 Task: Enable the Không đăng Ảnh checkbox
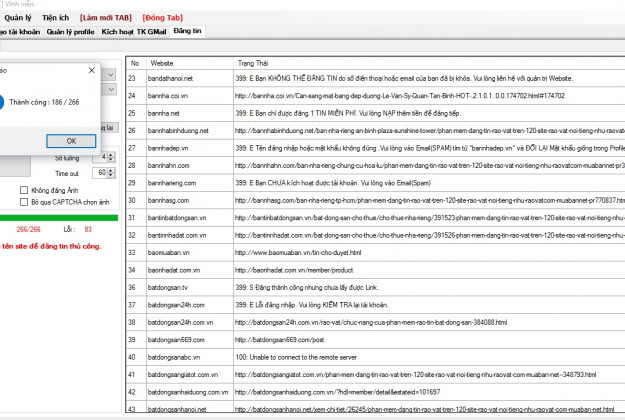tap(24, 189)
